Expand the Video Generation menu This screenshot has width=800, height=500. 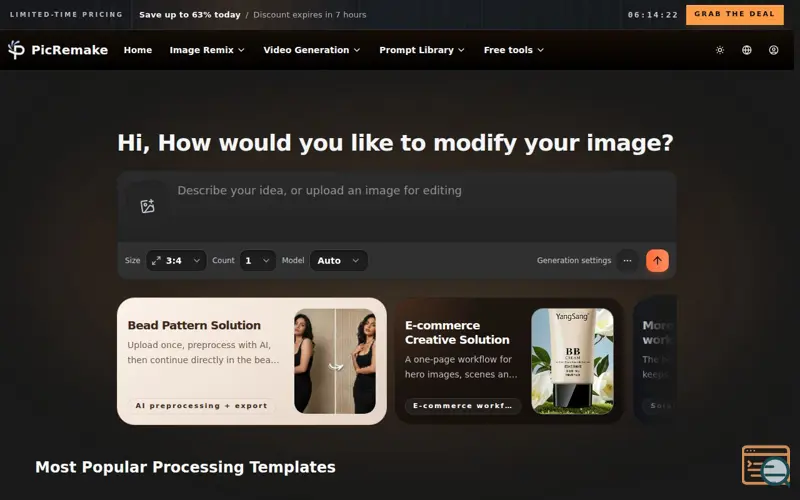[312, 50]
